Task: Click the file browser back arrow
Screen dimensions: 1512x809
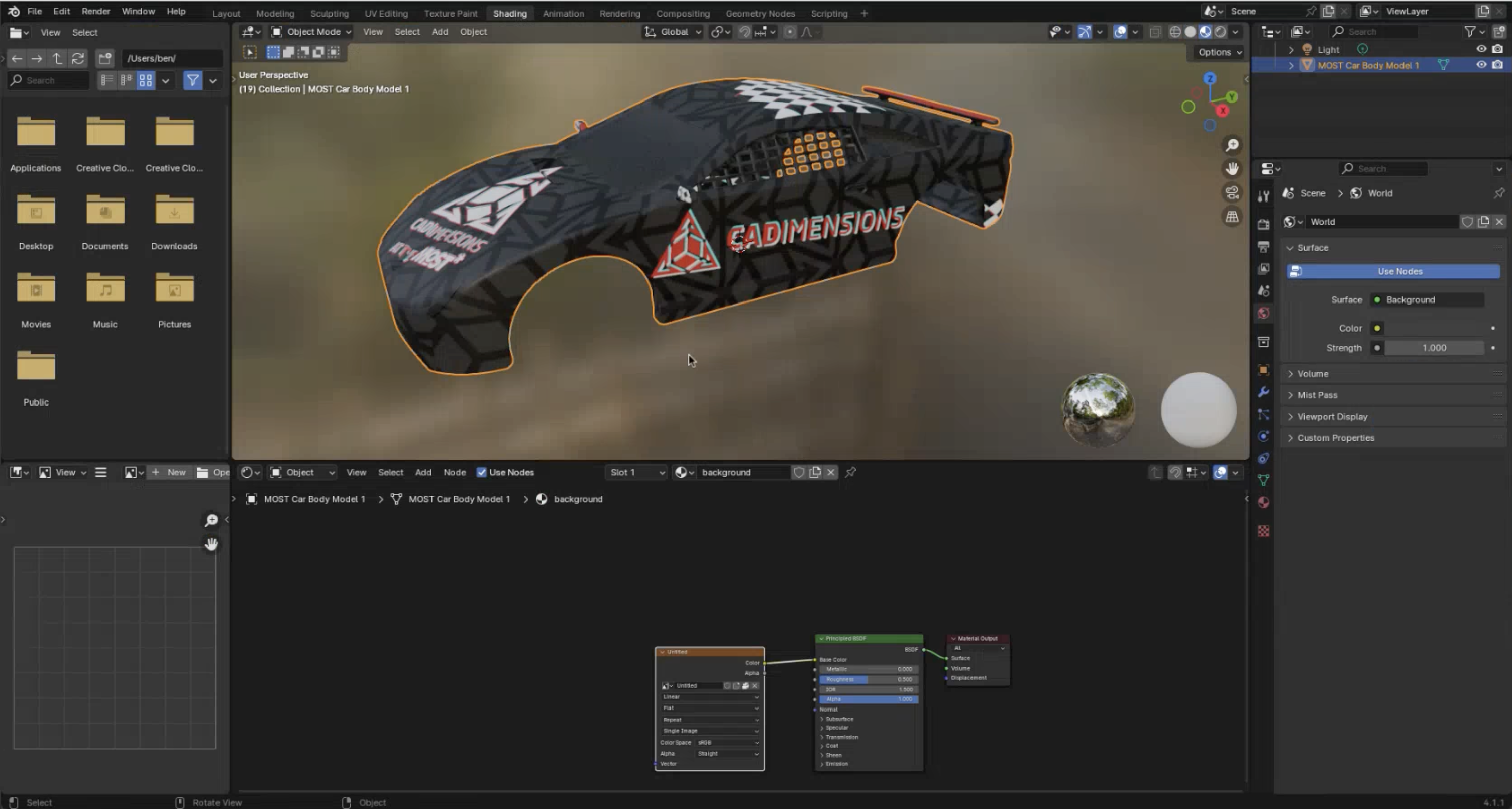Action: click(x=17, y=58)
